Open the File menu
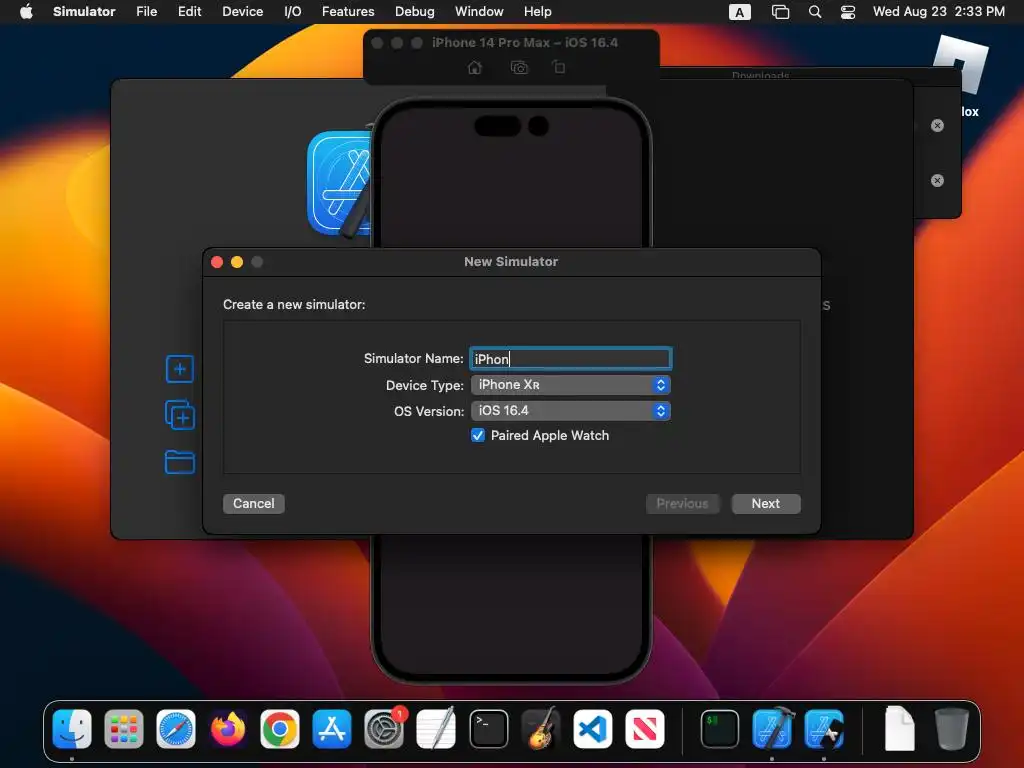Viewport: 1024px width, 768px height. coord(146,11)
